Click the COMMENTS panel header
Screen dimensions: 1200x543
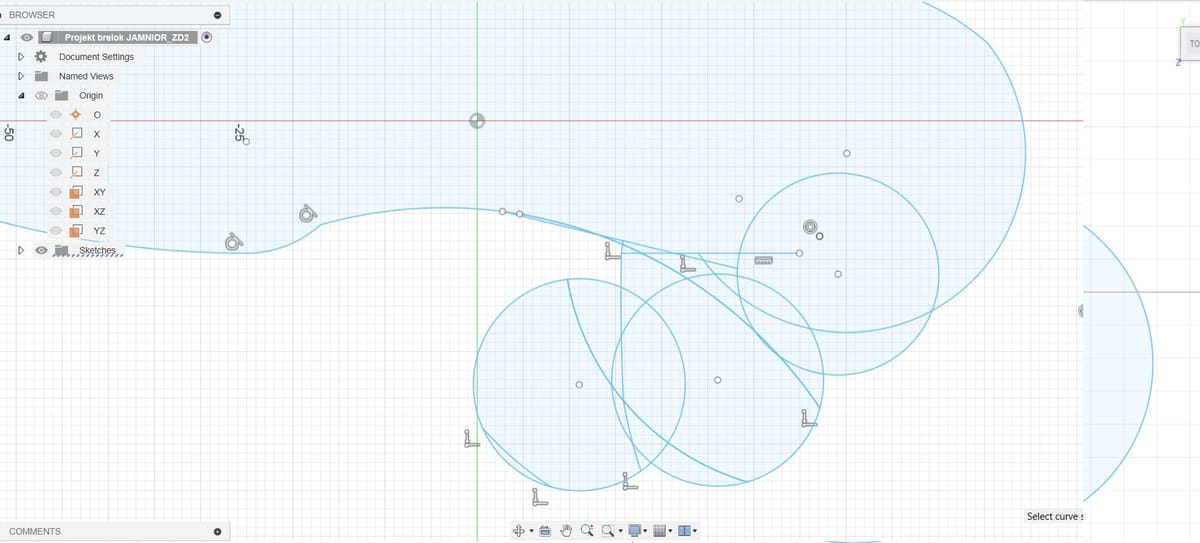click(115, 531)
